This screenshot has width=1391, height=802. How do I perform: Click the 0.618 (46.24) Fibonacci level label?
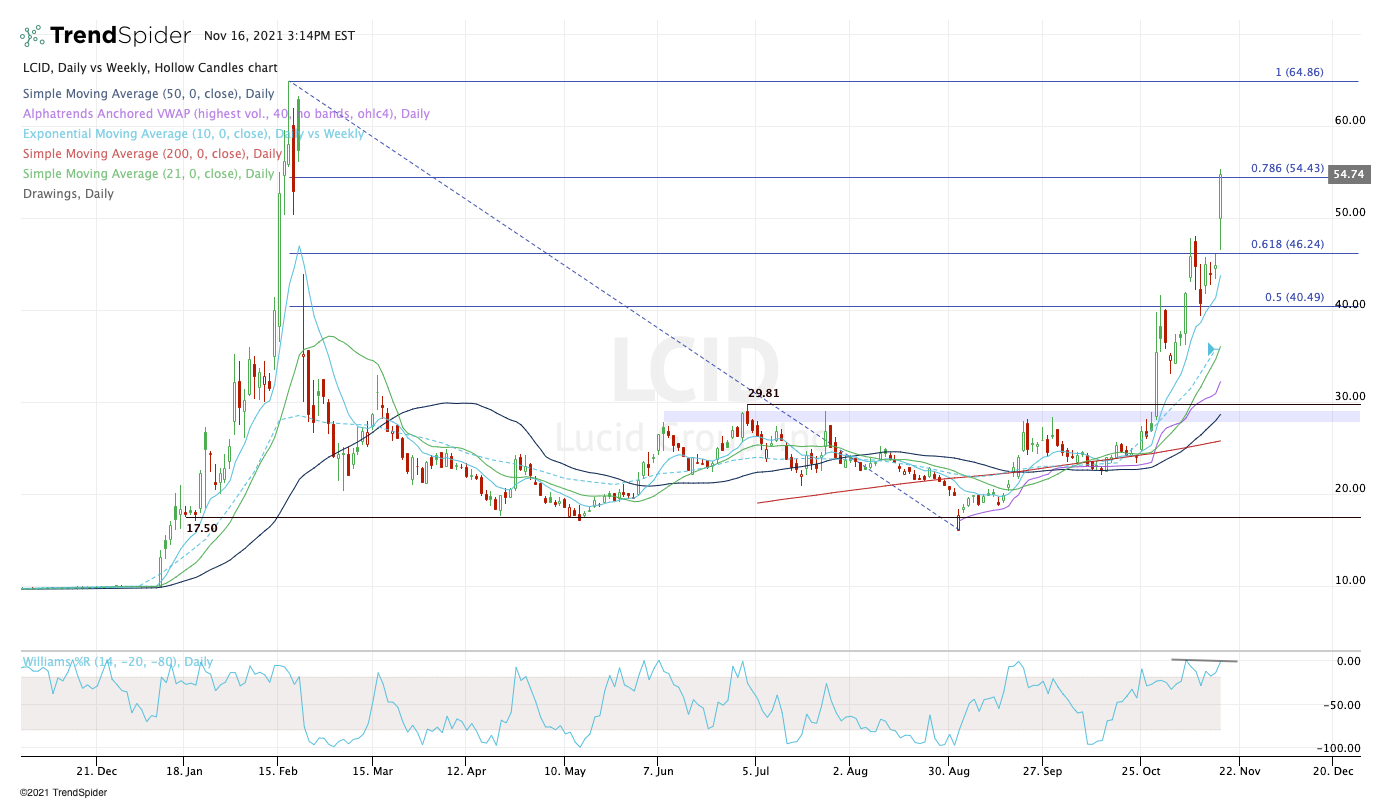click(1287, 244)
